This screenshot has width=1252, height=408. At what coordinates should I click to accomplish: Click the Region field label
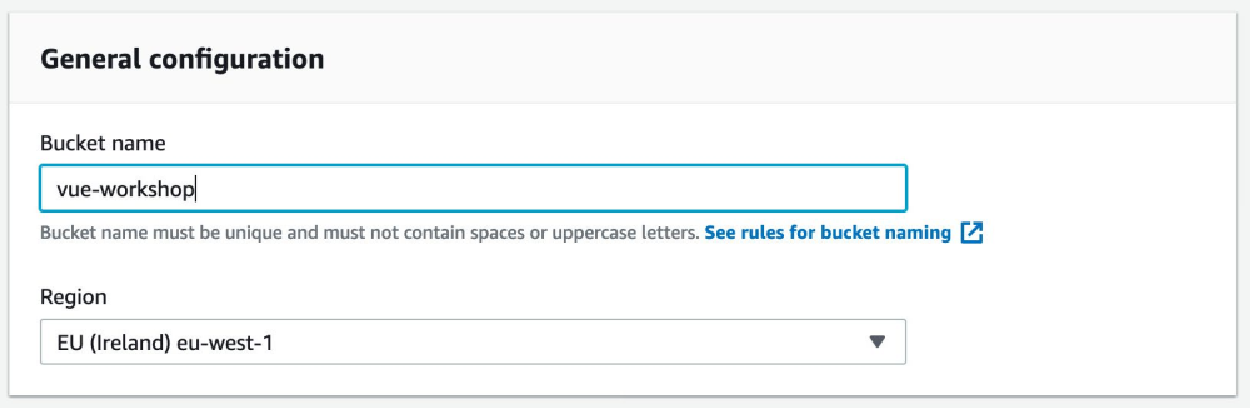(x=73, y=297)
